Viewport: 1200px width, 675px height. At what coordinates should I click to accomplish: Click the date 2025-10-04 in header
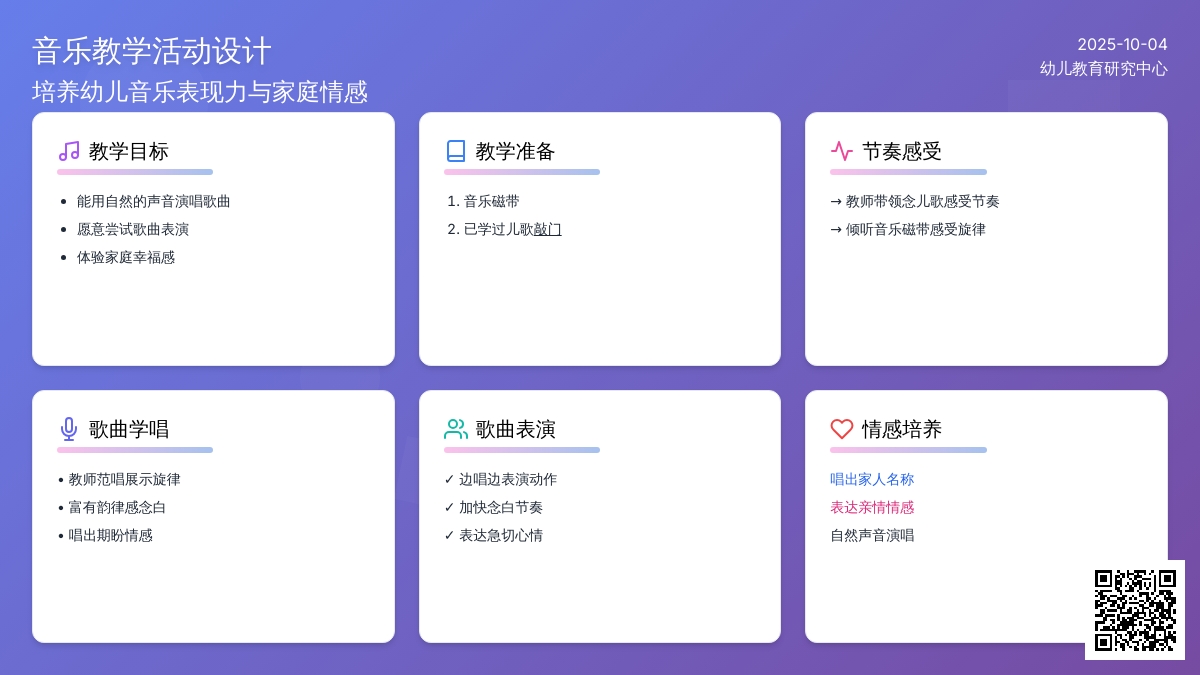1122,44
